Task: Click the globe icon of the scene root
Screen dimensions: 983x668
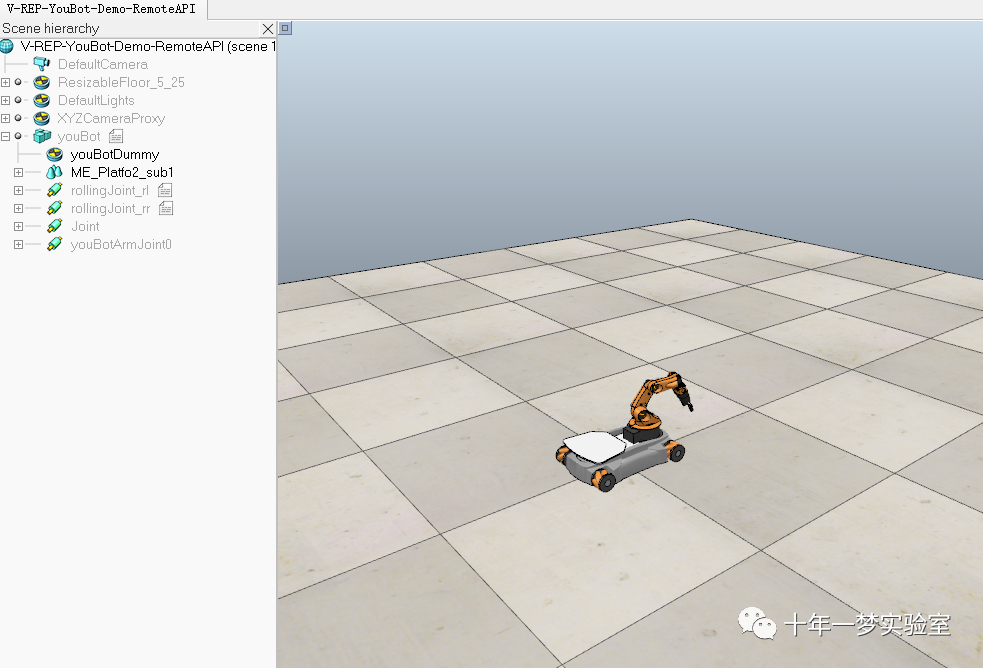Action: point(7,46)
